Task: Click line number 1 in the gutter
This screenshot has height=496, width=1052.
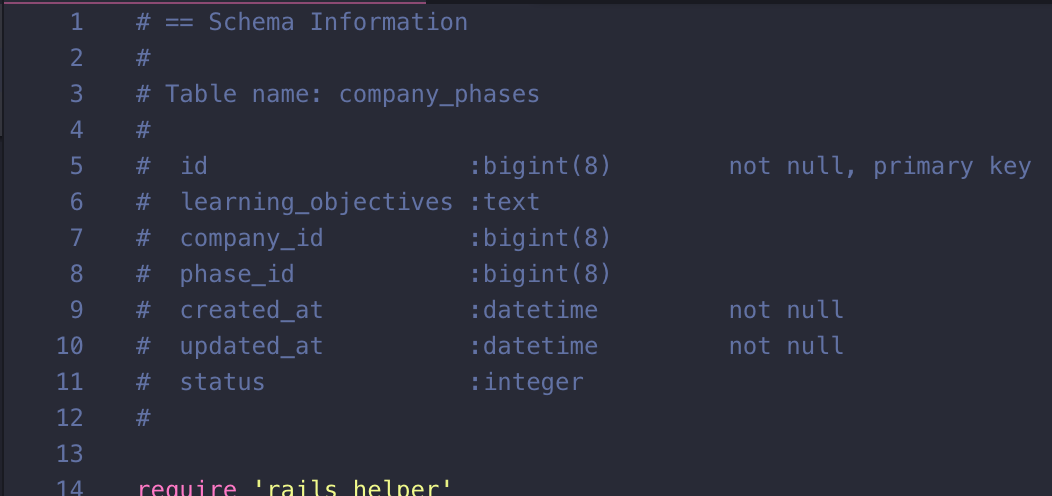Action: tap(76, 22)
